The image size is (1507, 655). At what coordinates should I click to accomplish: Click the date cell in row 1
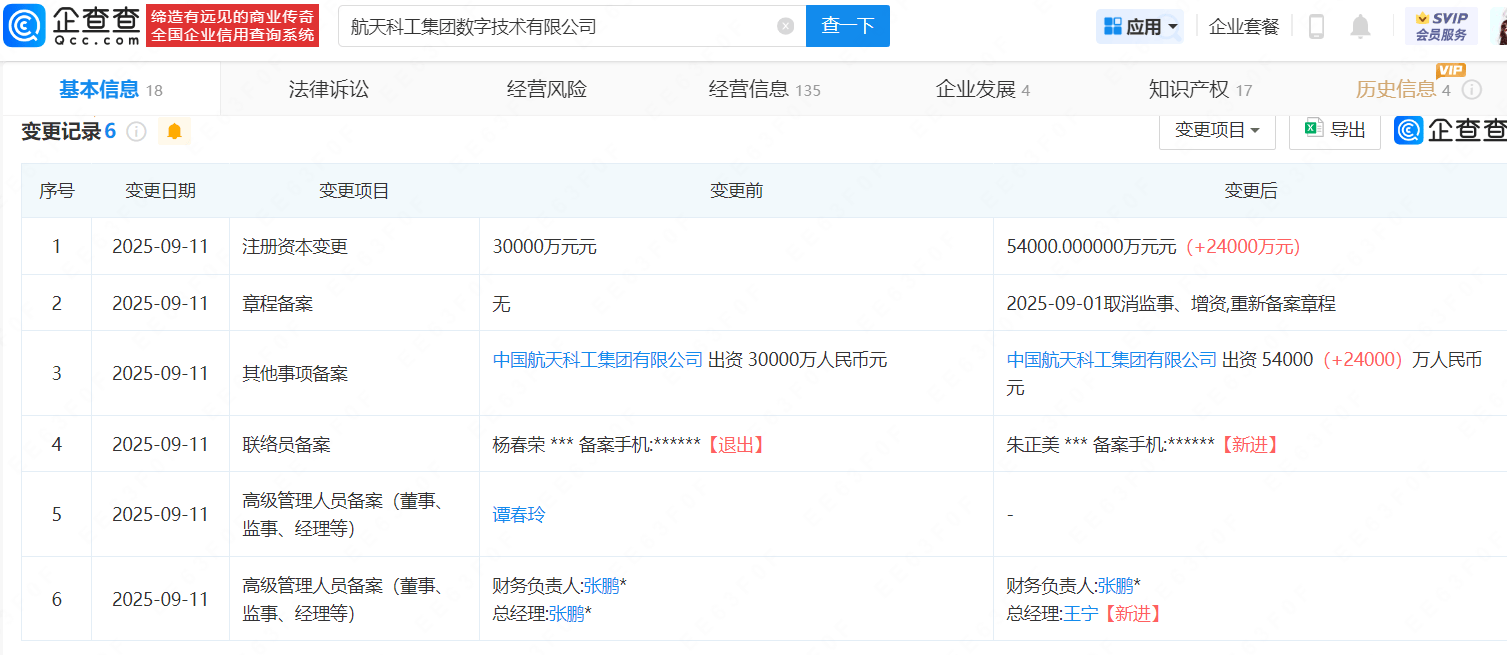tap(160, 246)
